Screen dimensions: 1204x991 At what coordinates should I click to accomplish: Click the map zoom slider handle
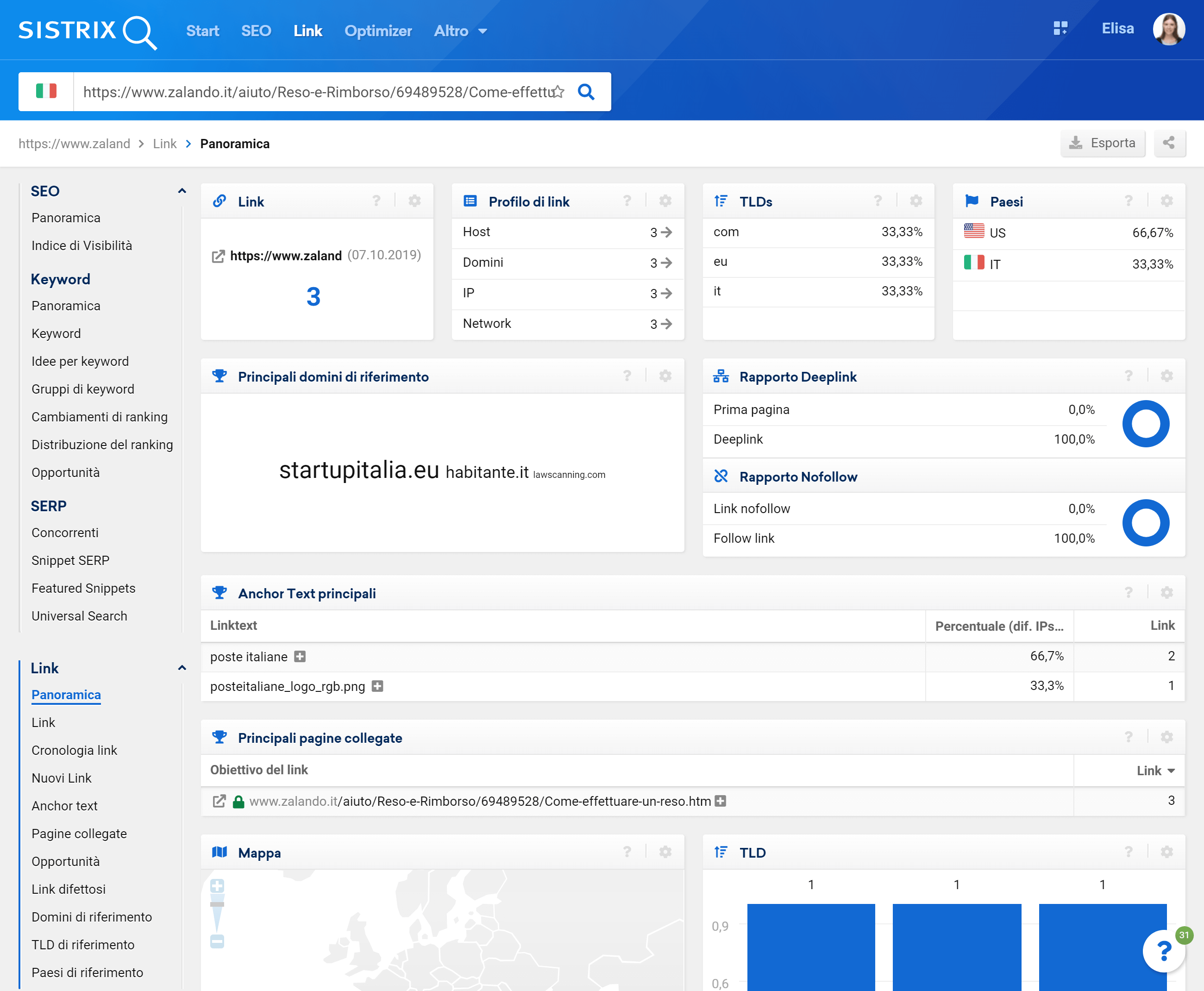pos(217,904)
